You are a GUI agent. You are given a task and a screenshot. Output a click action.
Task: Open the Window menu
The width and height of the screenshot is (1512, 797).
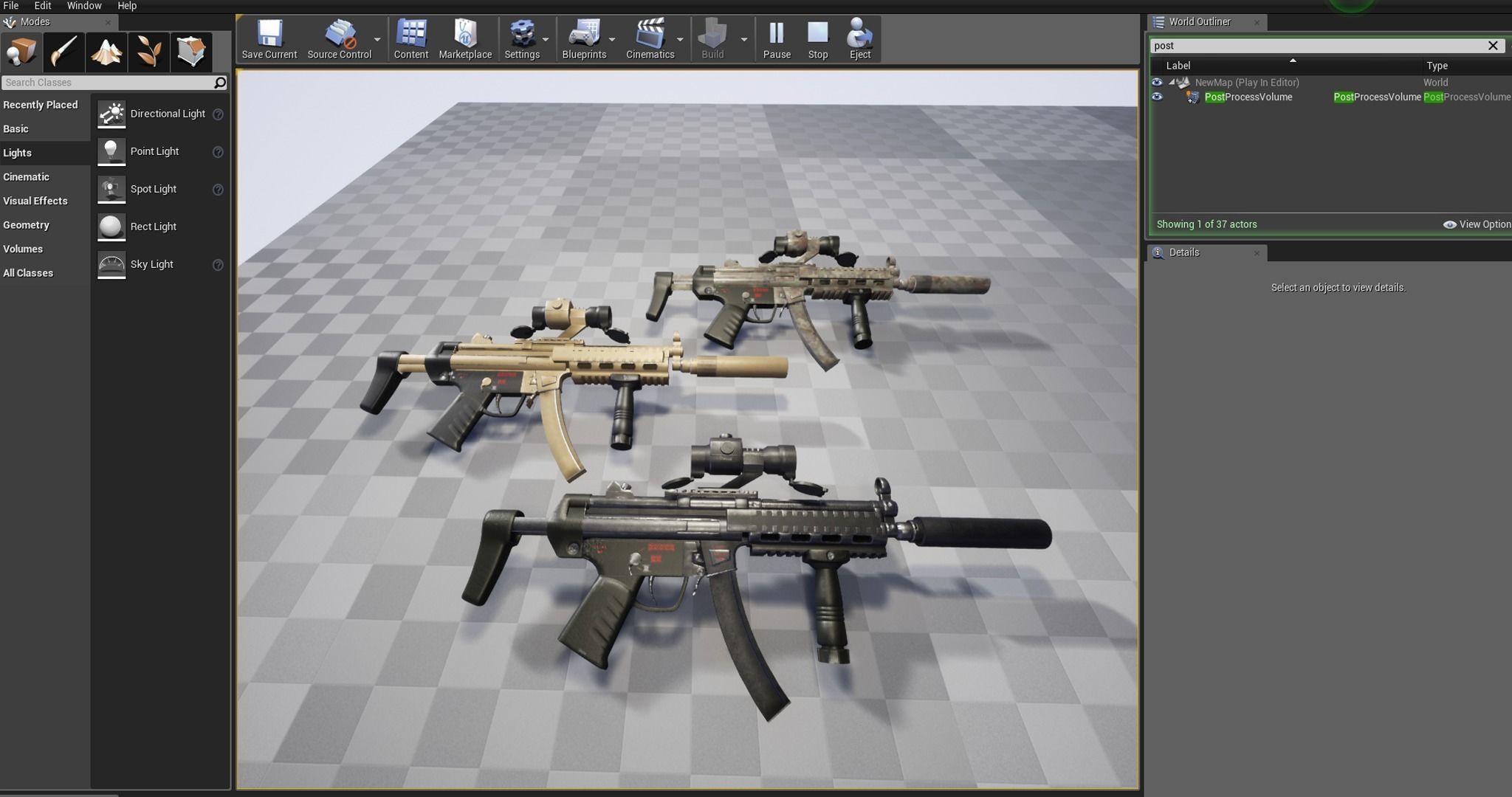coord(84,6)
